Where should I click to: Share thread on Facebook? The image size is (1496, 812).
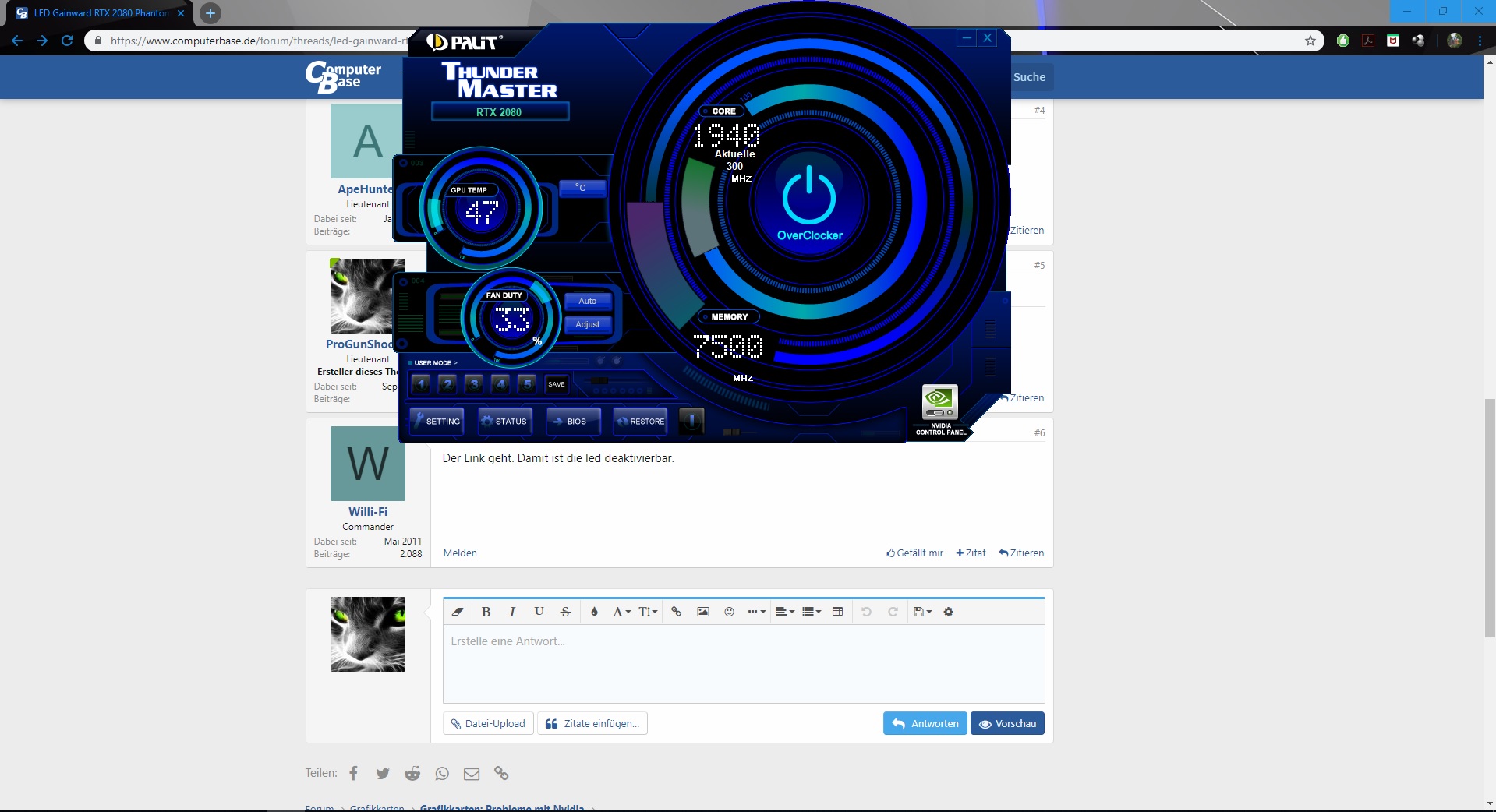tap(353, 773)
